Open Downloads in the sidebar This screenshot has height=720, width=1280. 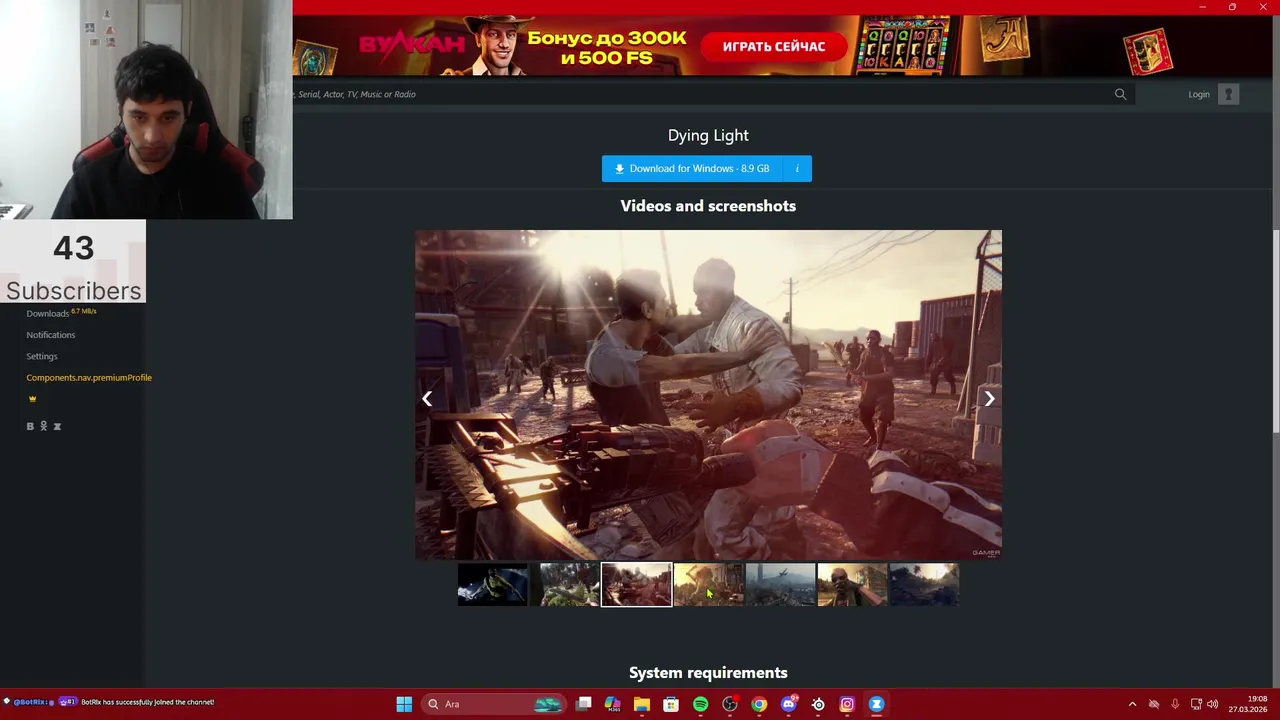[47, 313]
